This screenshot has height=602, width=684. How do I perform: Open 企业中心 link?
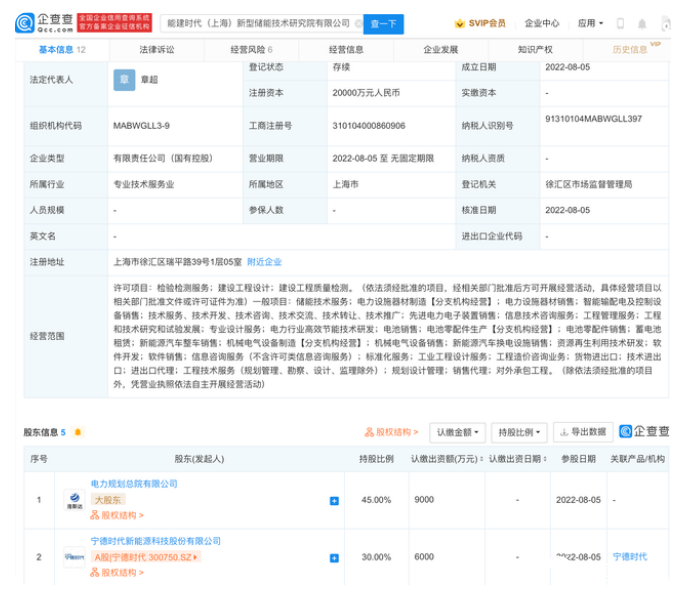click(542, 23)
